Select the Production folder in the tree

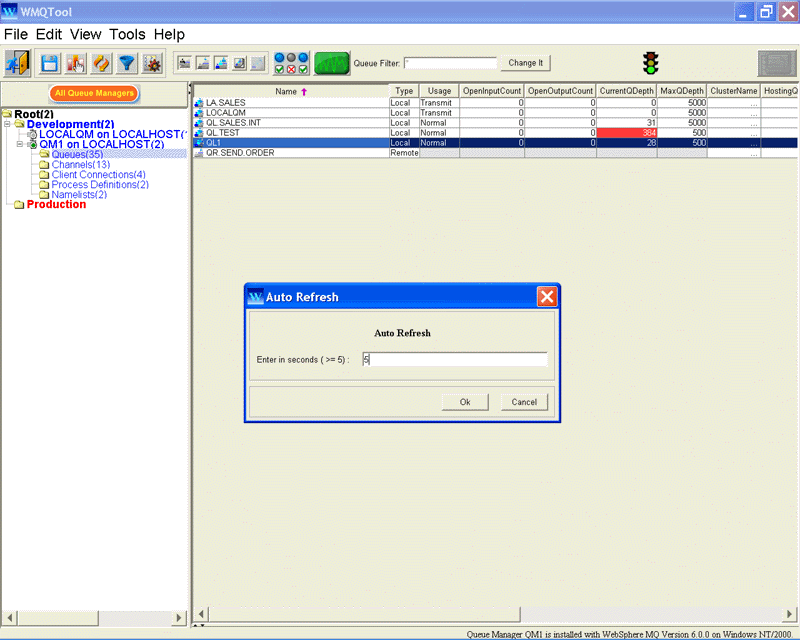[56, 205]
